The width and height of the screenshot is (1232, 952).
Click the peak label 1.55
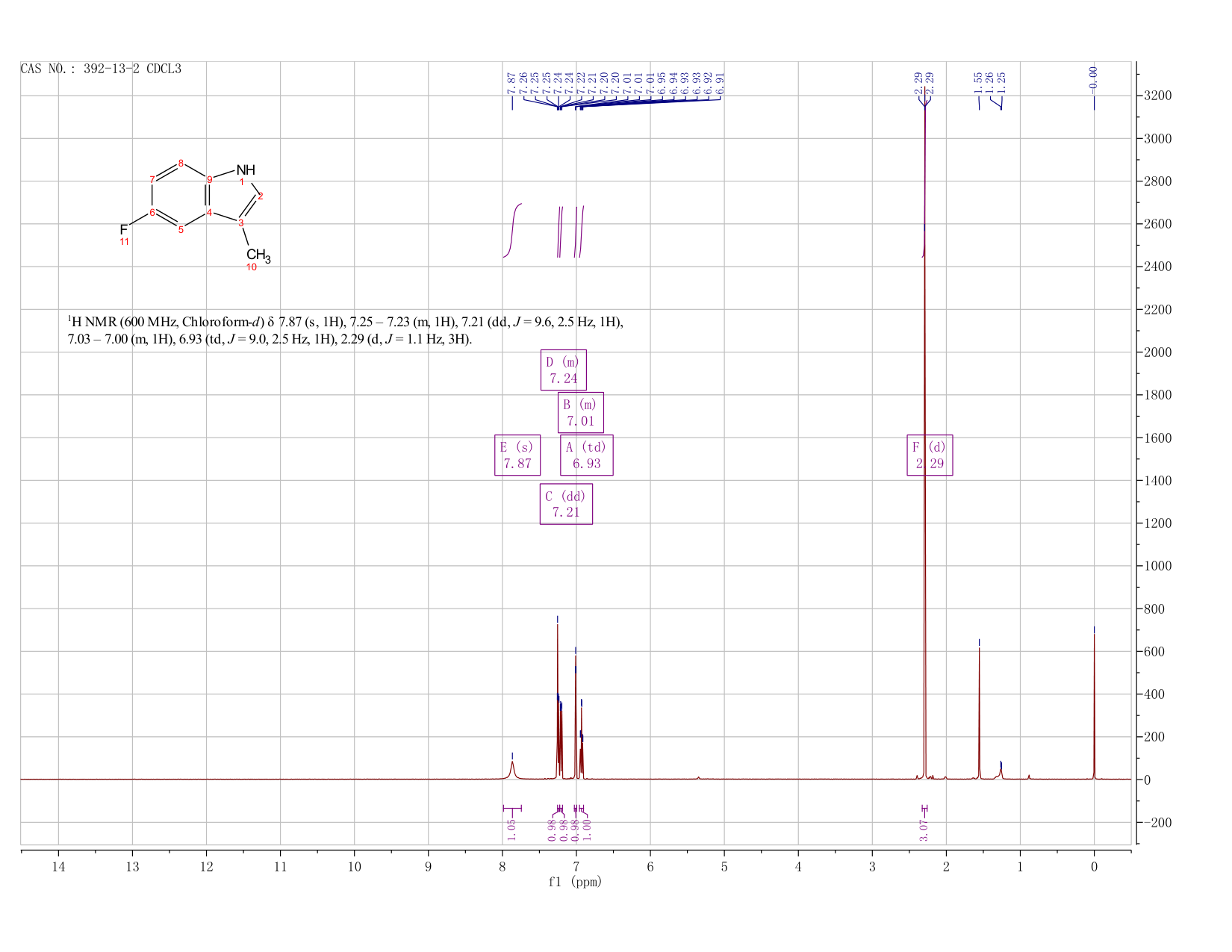pos(978,83)
